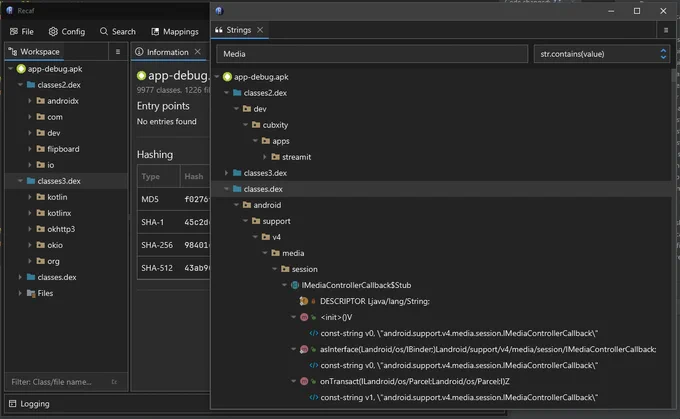Open Strings window hamburger menu
This screenshot has width=680, height=419.
[666, 30]
